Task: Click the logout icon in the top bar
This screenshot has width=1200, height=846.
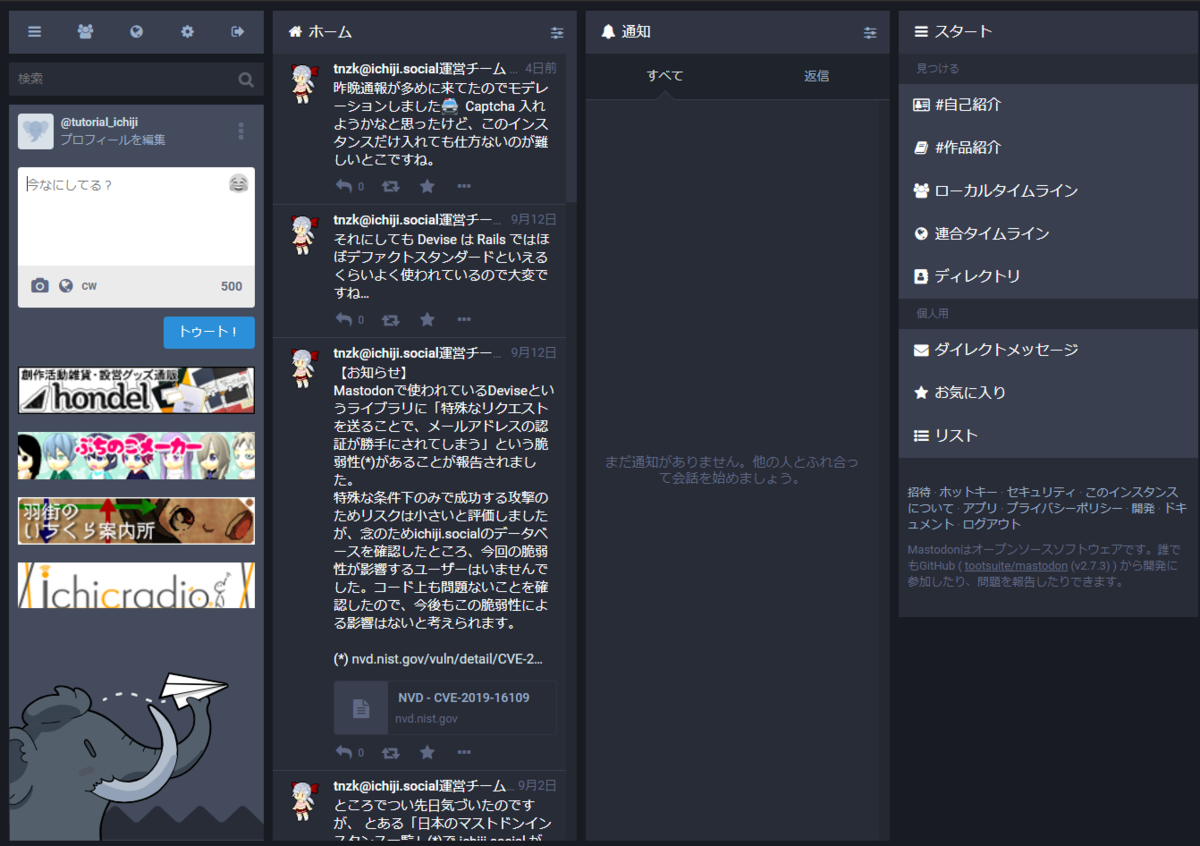Action: click(237, 32)
